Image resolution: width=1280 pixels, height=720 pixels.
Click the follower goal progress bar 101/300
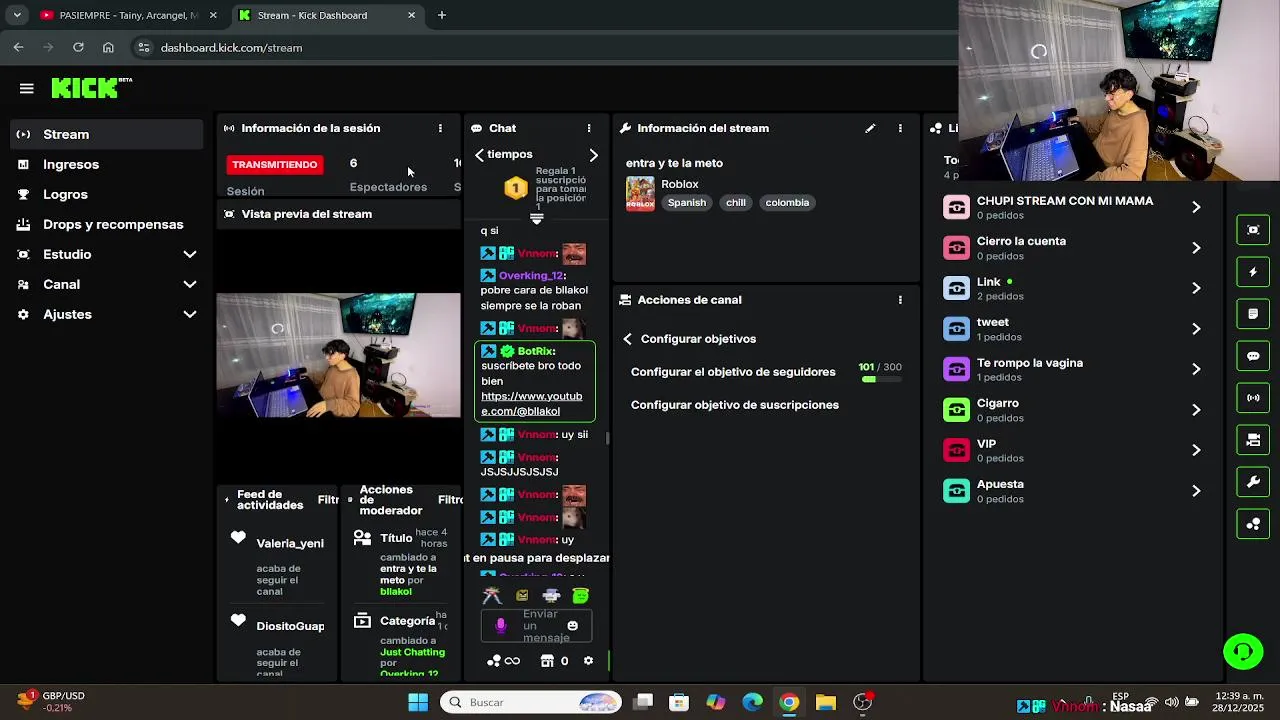[x=880, y=379]
